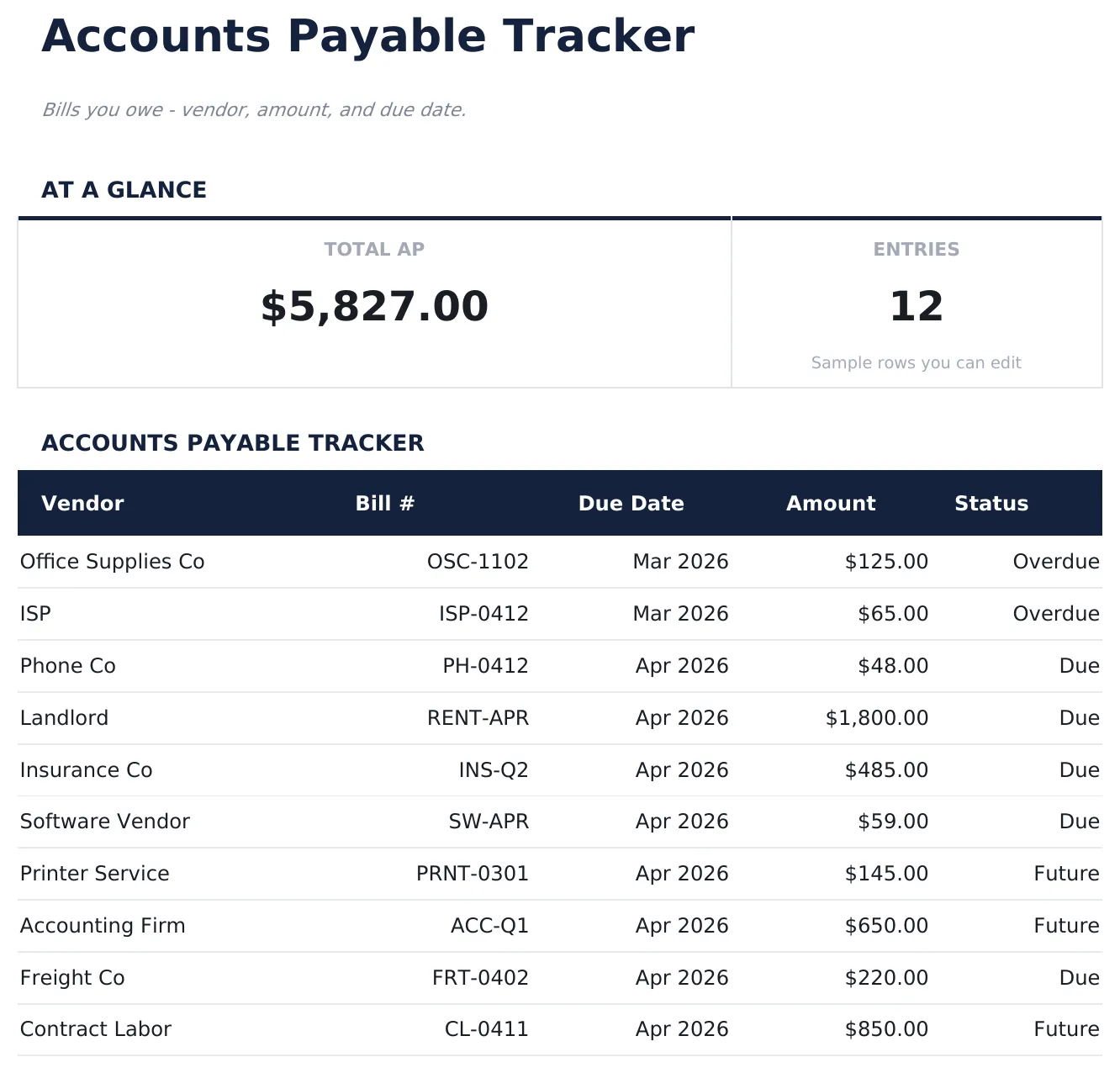
Task: Click the Overdue status for ISP
Action: [x=1056, y=613]
